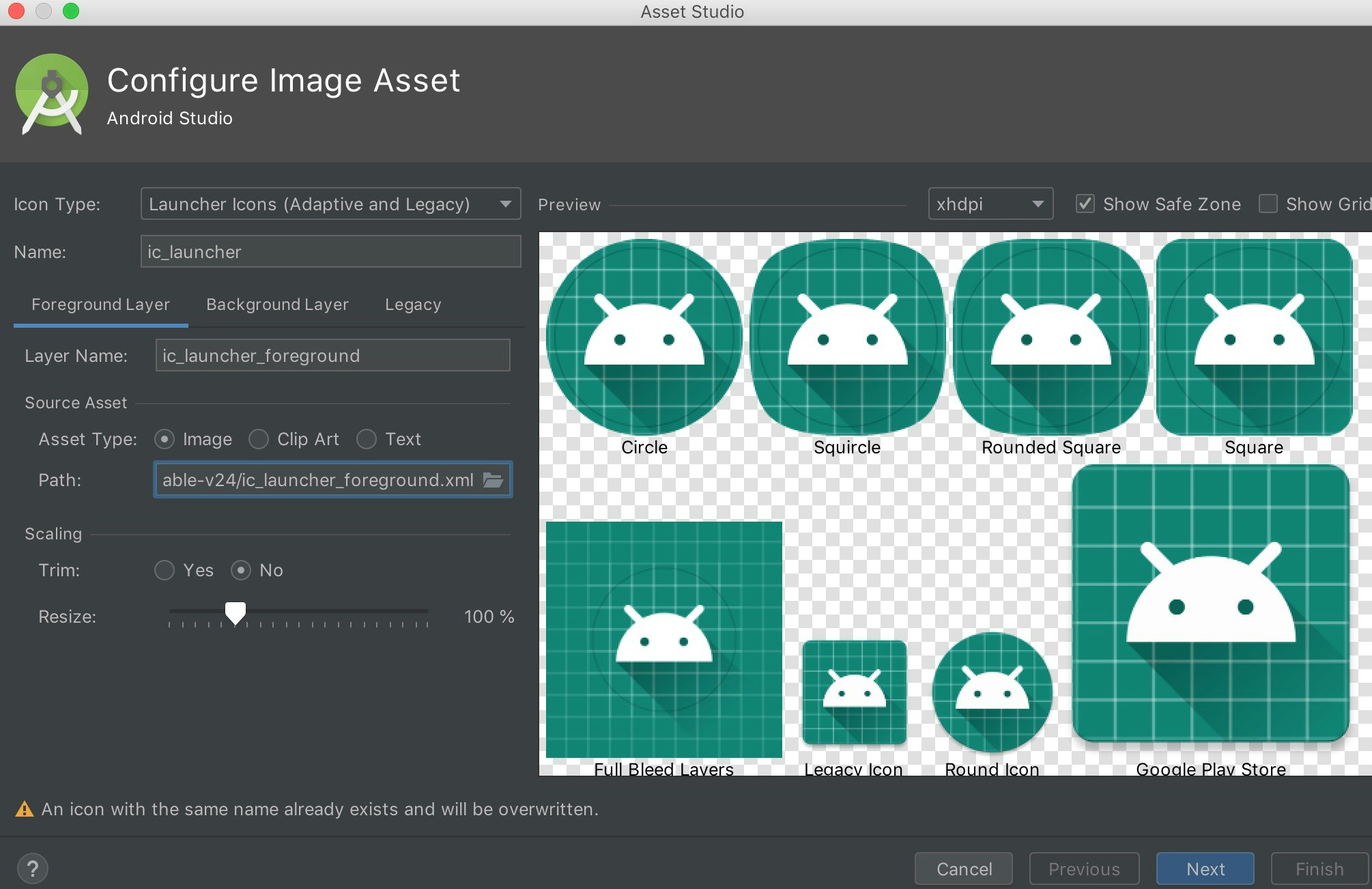Click in the Layer Name field
The height and width of the screenshot is (889, 1372).
(333, 355)
